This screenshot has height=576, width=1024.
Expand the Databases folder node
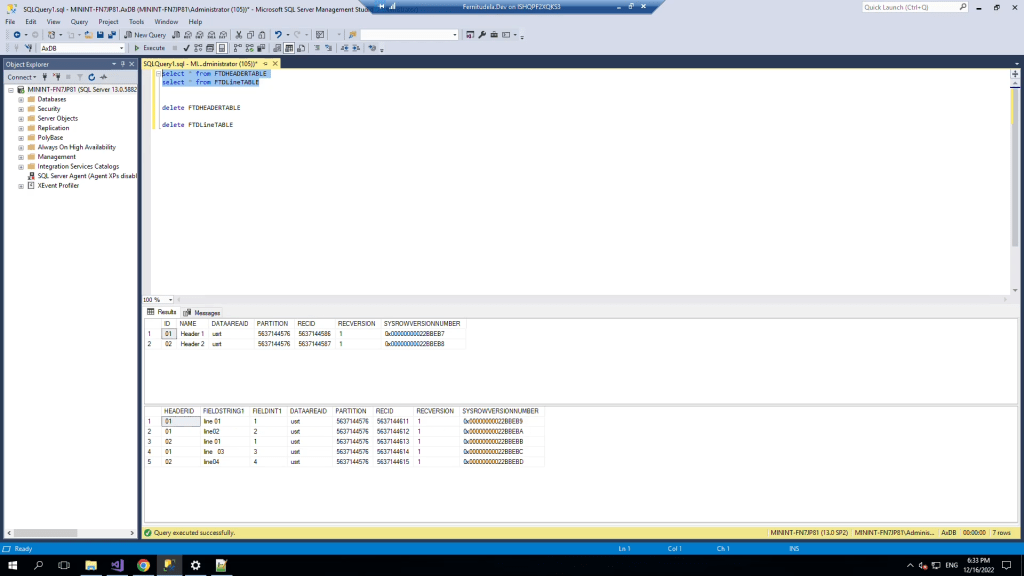21,99
